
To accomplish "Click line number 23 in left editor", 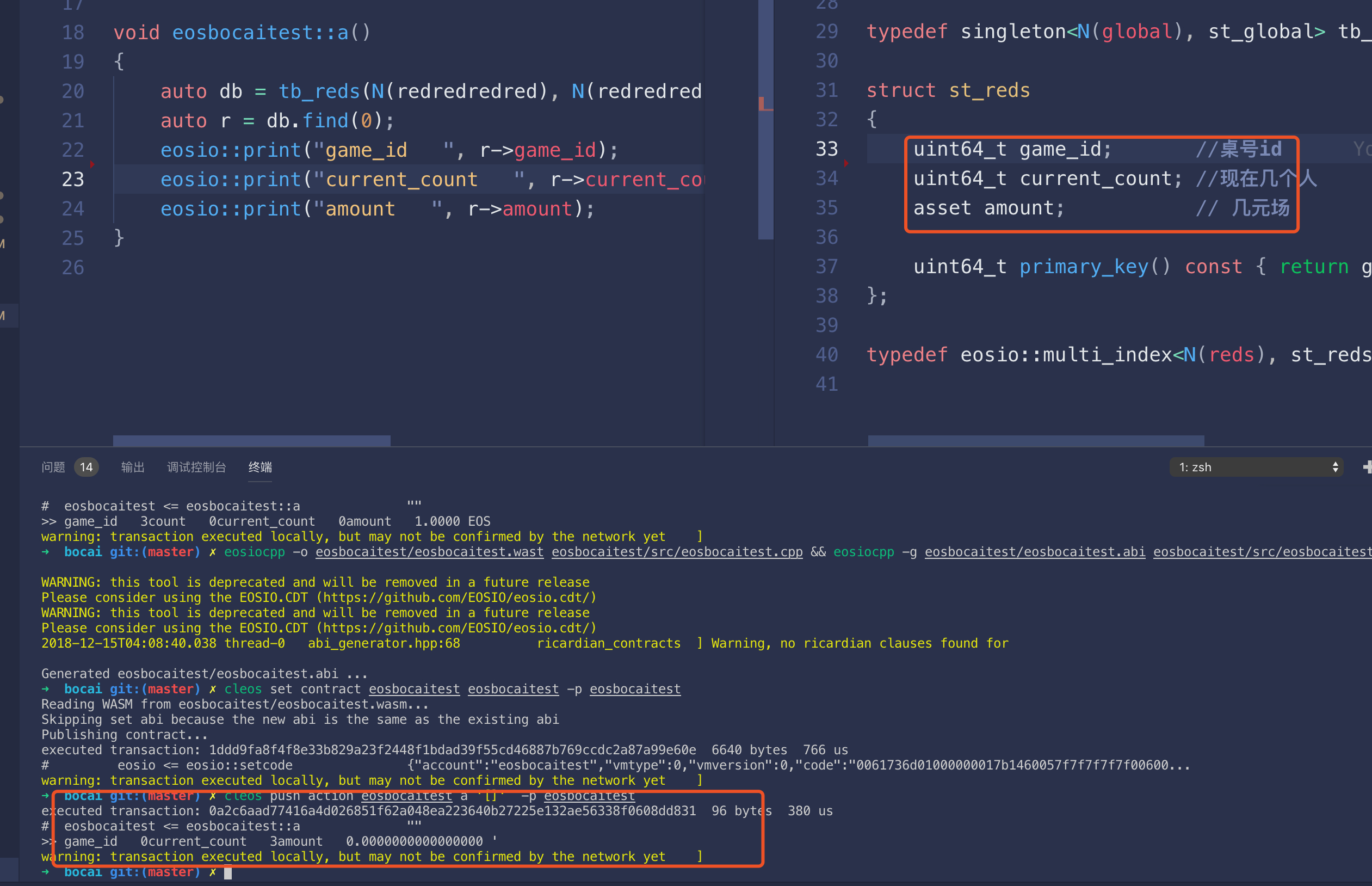I will (x=73, y=180).
